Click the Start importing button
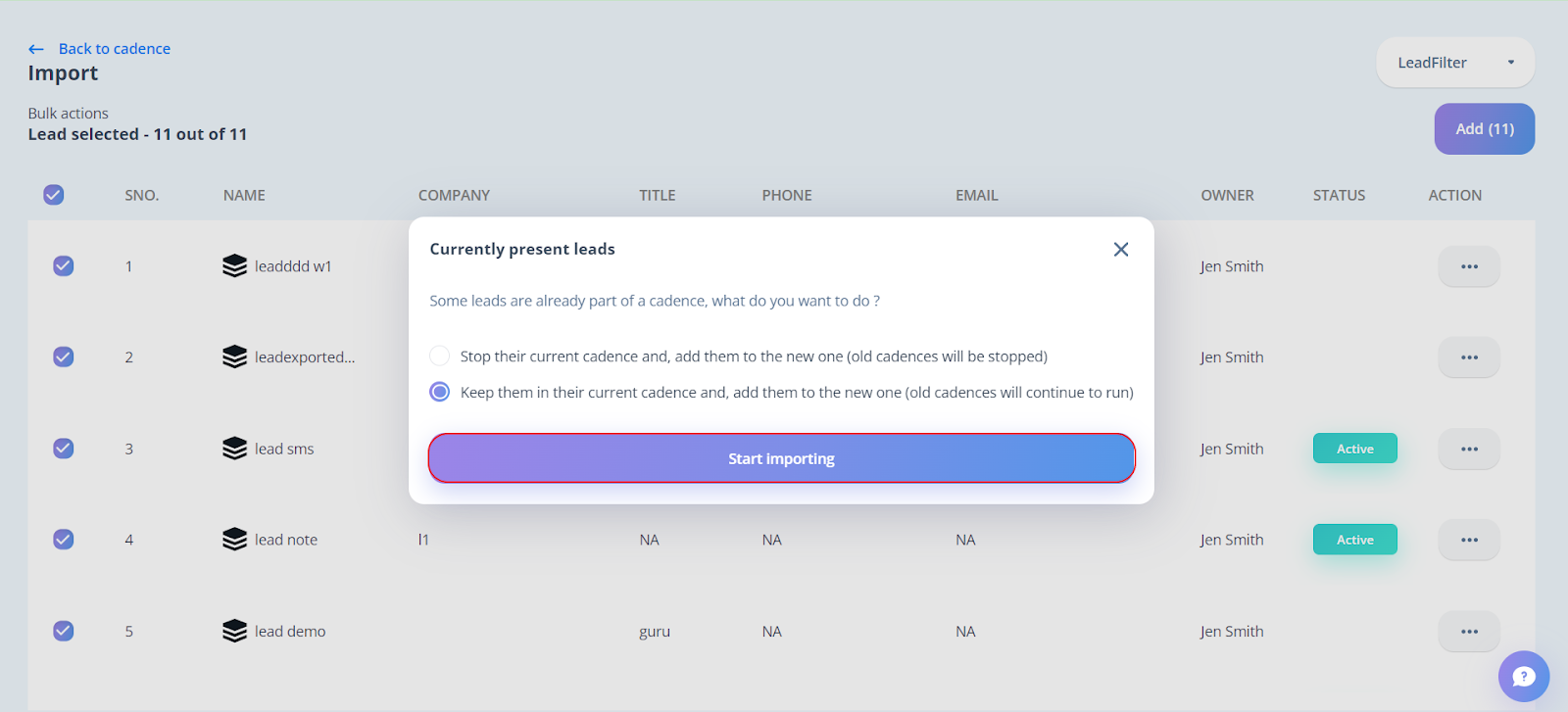Screen dimensions: 1568x712 coord(781,458)
